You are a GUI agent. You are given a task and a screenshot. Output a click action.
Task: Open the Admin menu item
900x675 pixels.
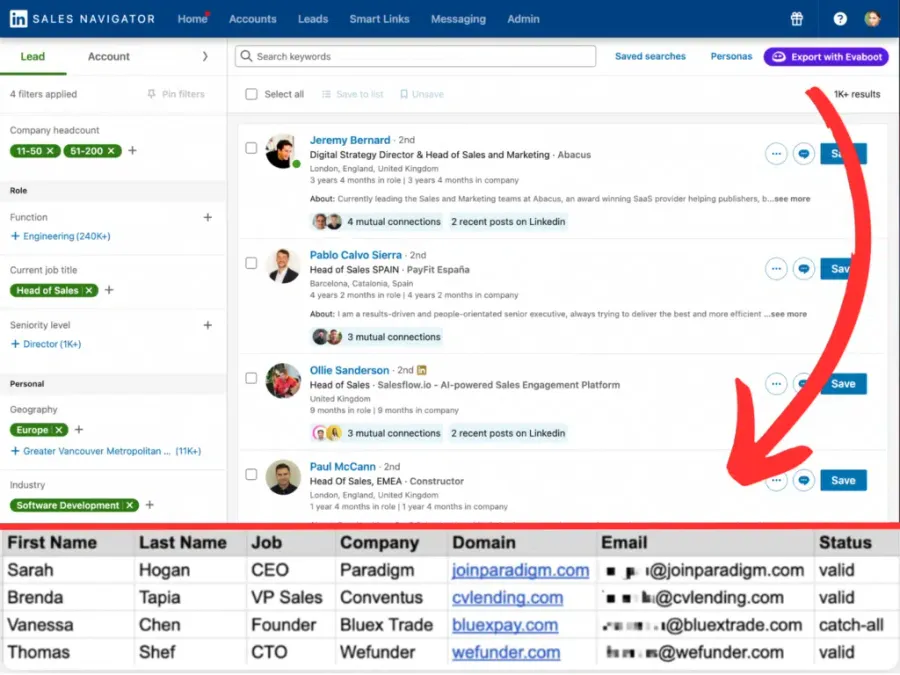pos(523,18)
